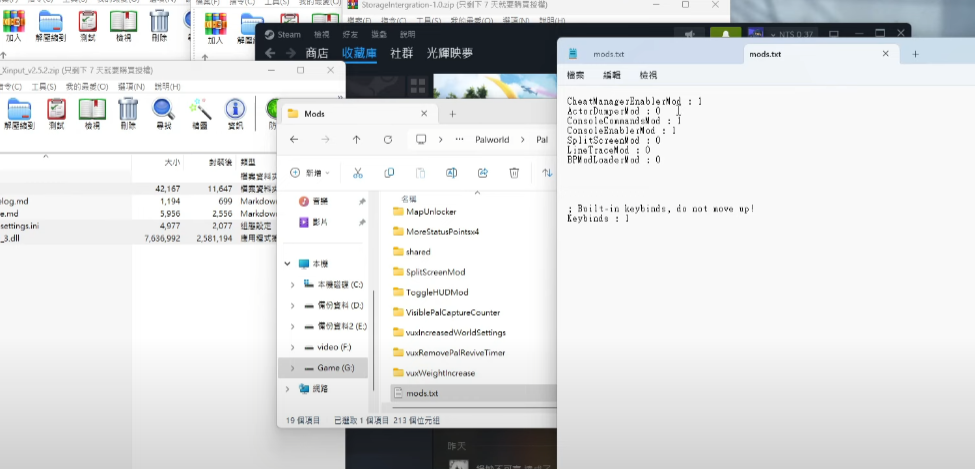Viewport: 975px width, 469px height.
Task: Expand the video (F:) drive node
Action: [x=293, y=347]
